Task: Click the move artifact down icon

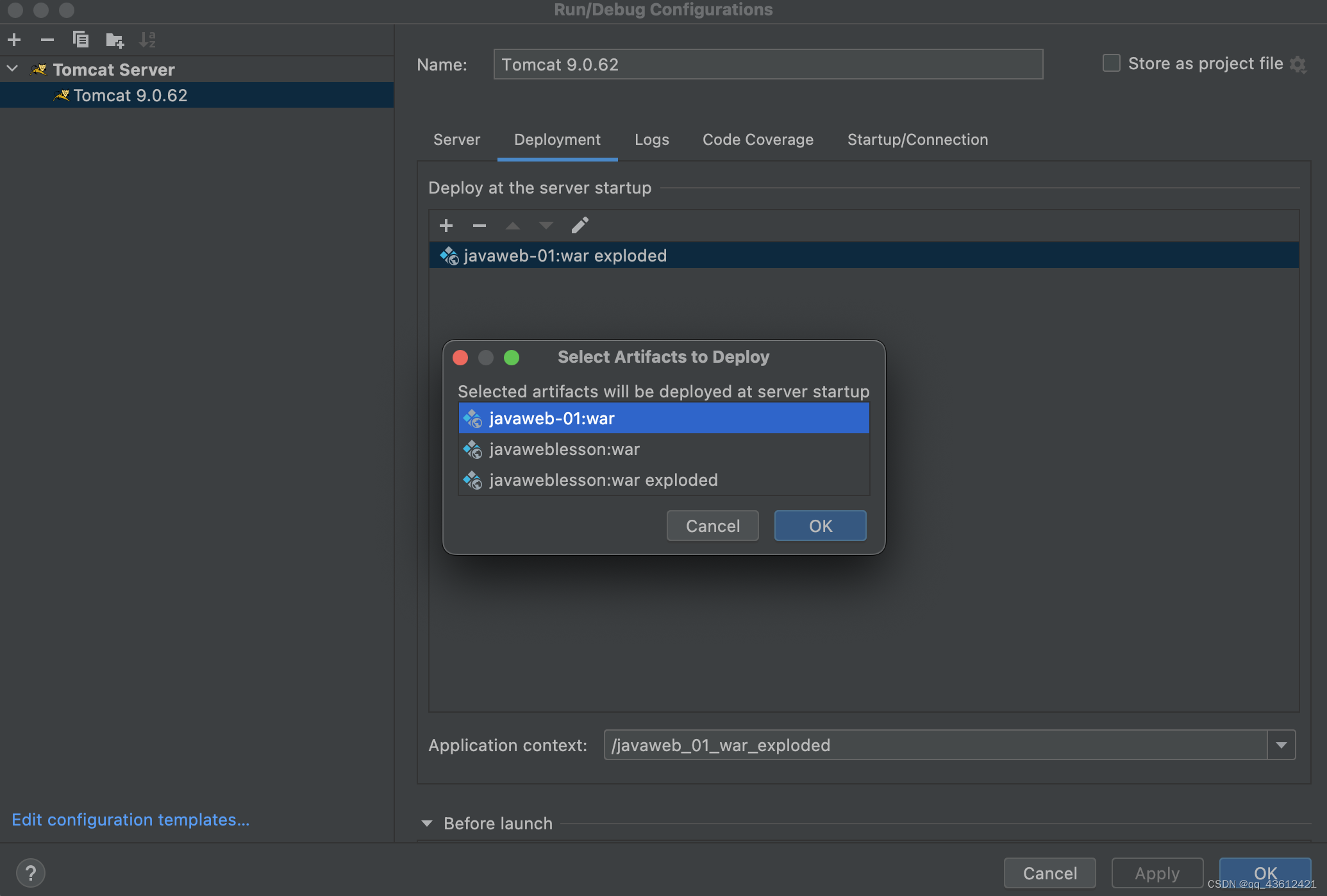Action: click(545, 225)
